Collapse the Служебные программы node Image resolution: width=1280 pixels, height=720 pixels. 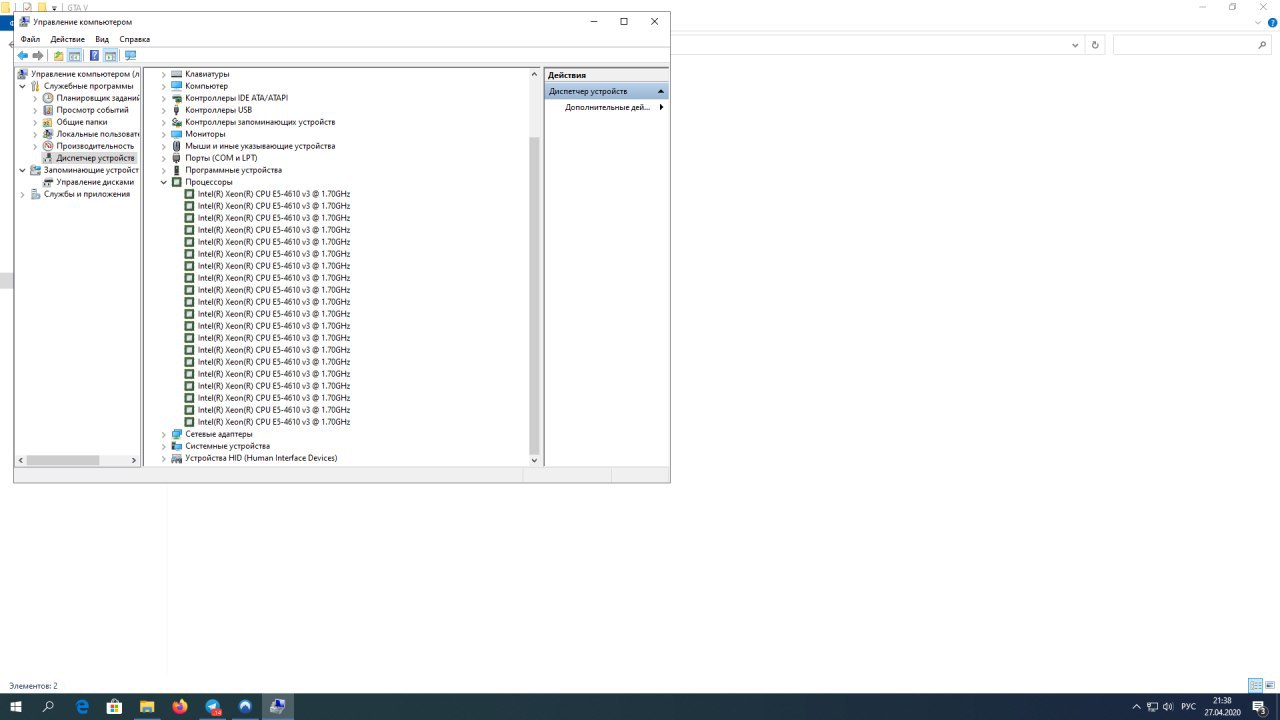click(22, 86)
